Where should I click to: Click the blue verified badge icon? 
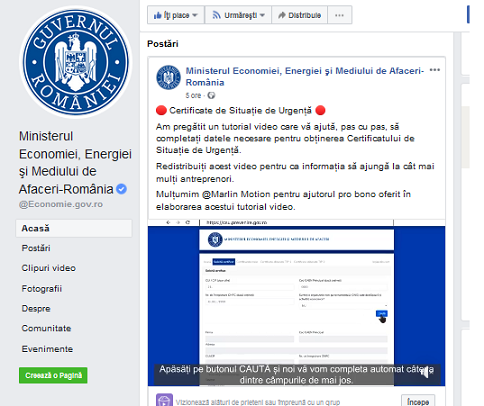[x=121, y=189]
